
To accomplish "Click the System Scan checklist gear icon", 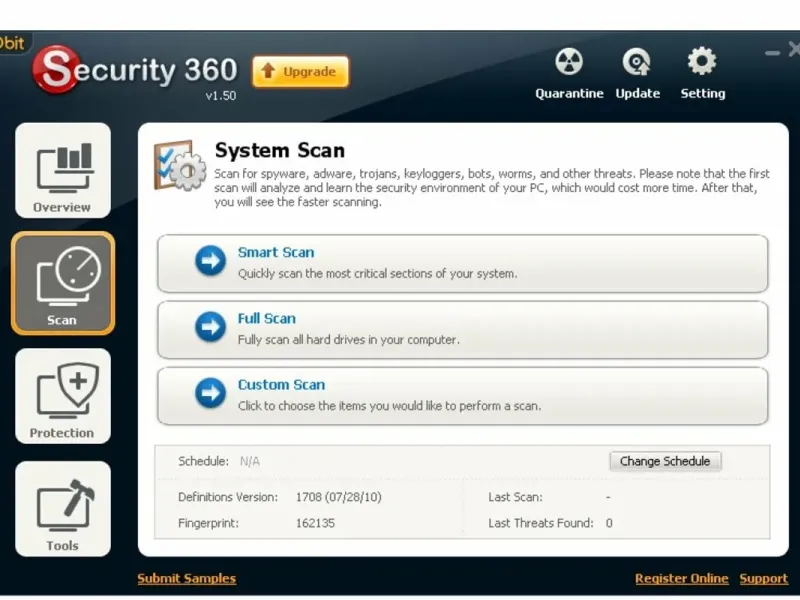I will point(180,165).
